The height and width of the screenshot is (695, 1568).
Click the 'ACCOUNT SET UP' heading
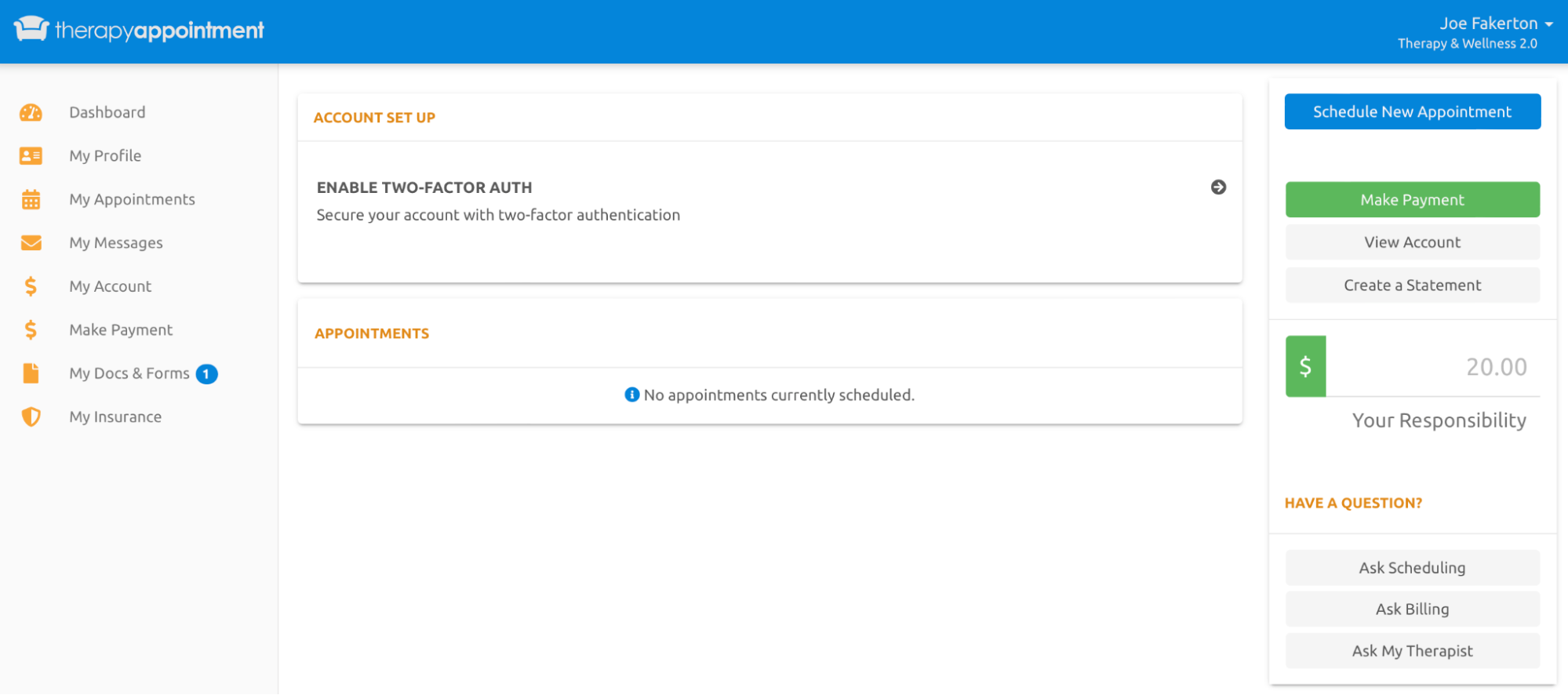(374, 118)
